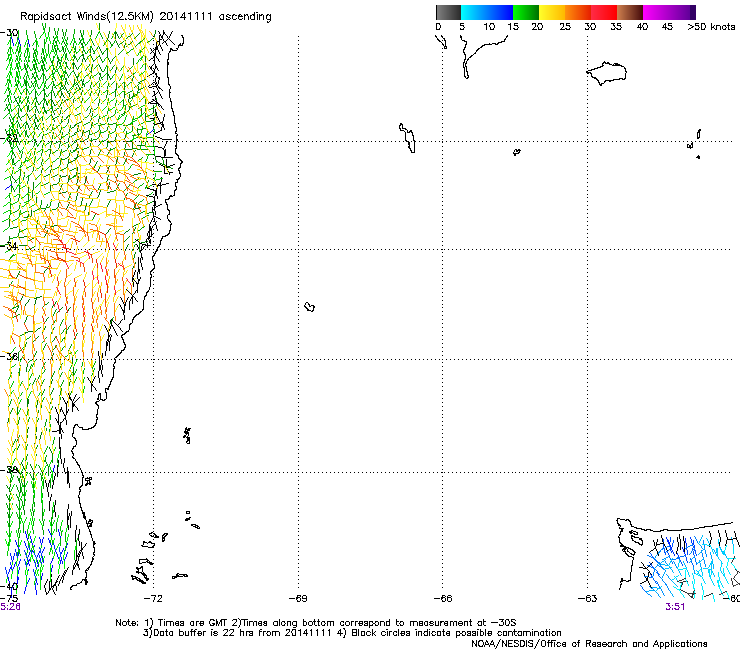Click the '15' legend scale label

[x=513, y=27]
